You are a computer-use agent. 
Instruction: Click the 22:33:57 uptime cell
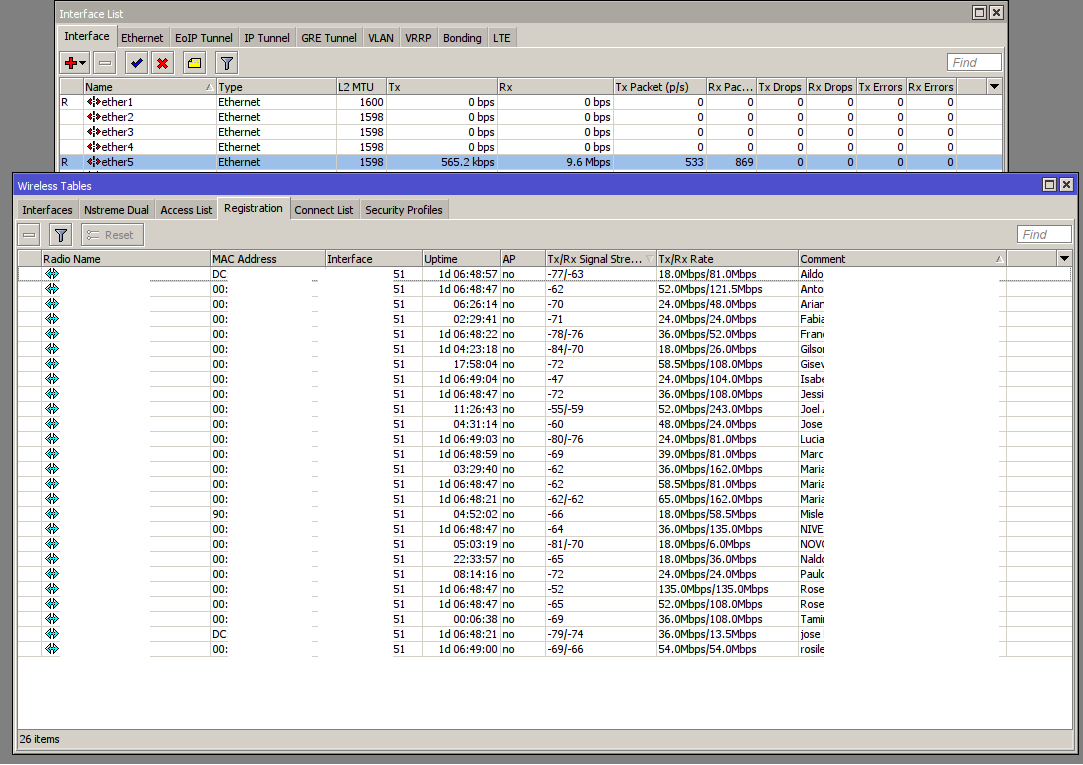click(461, 559)
